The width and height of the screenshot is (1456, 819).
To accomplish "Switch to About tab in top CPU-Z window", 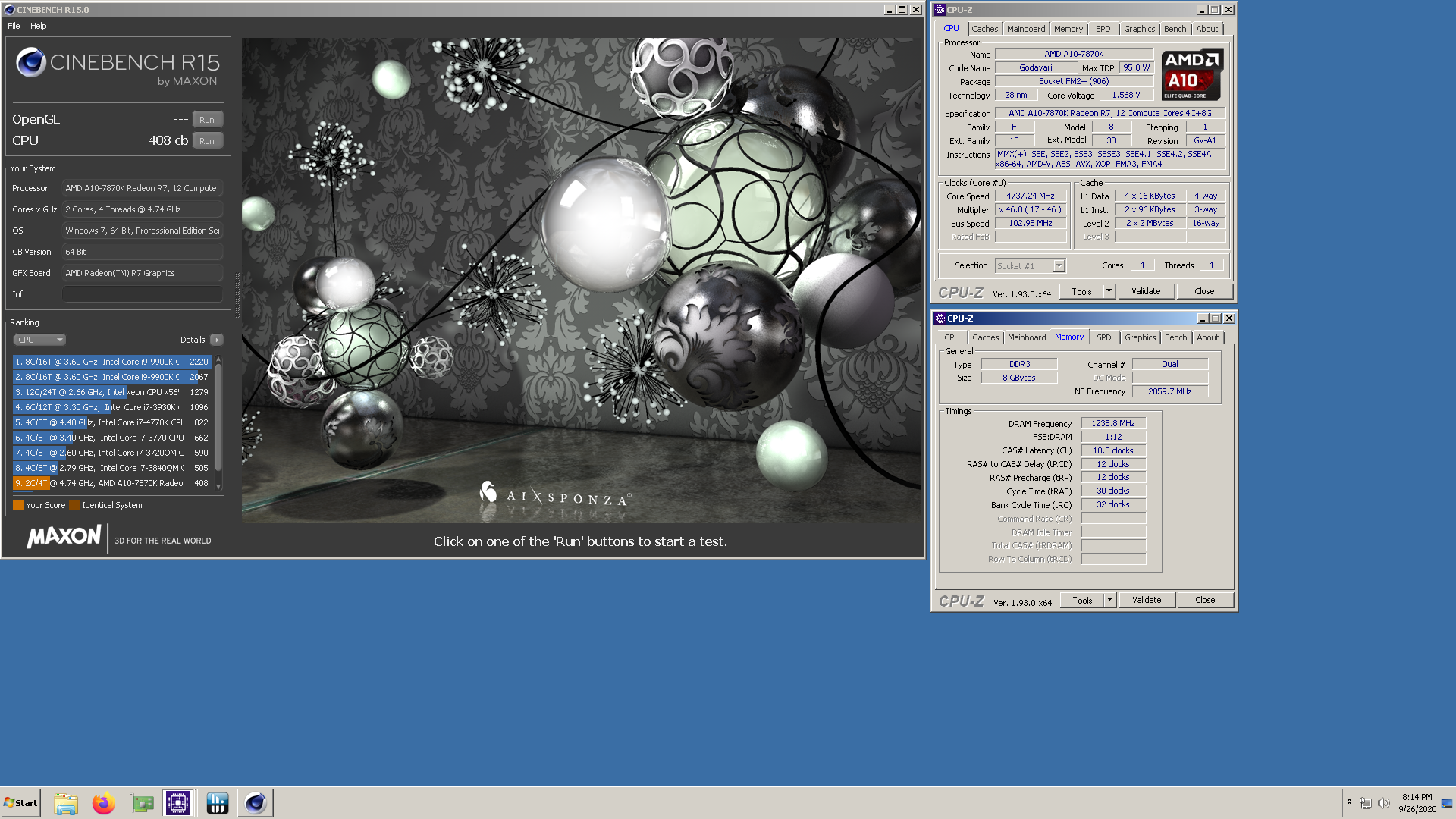I will pos(1207,29).
